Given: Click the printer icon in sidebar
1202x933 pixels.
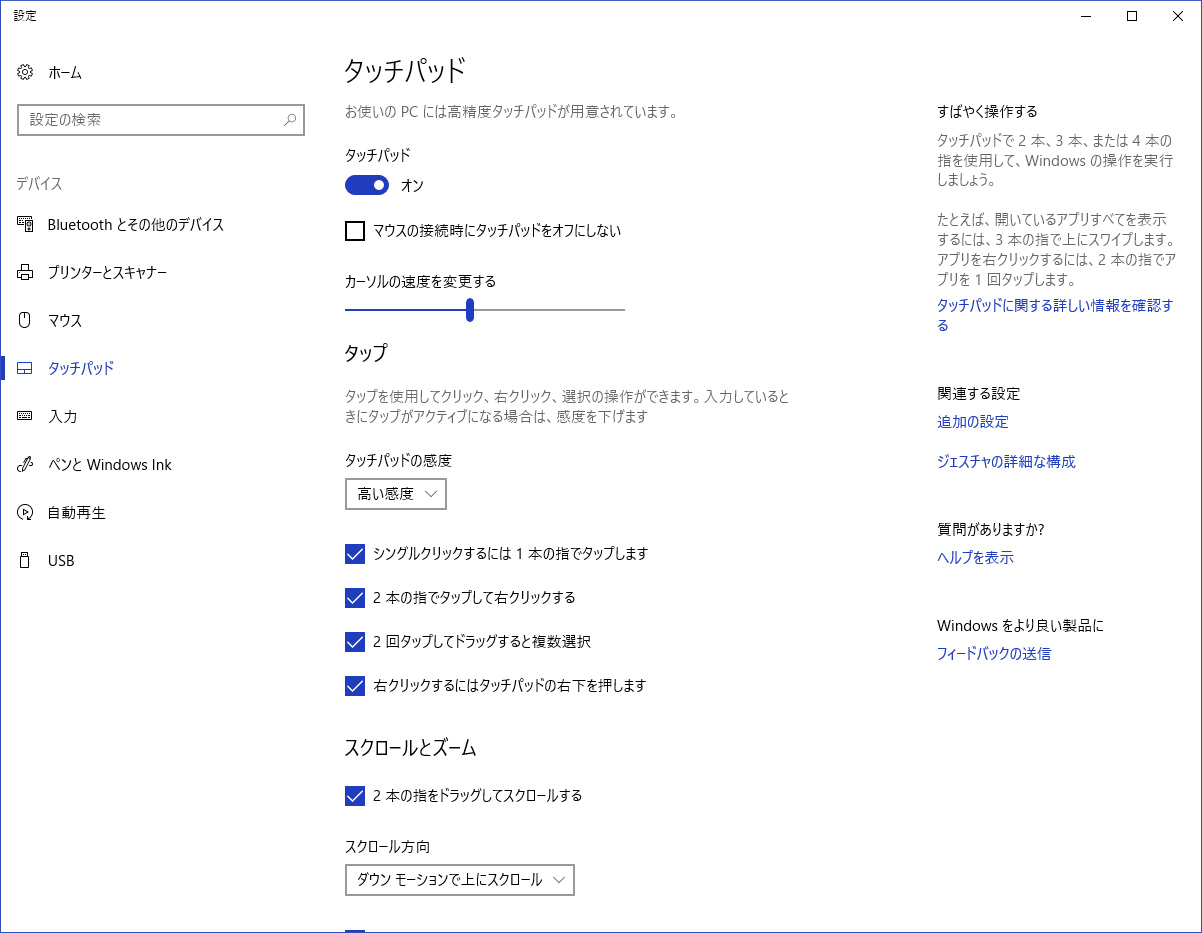Looking at the screenshot, I should click(26, 272).
